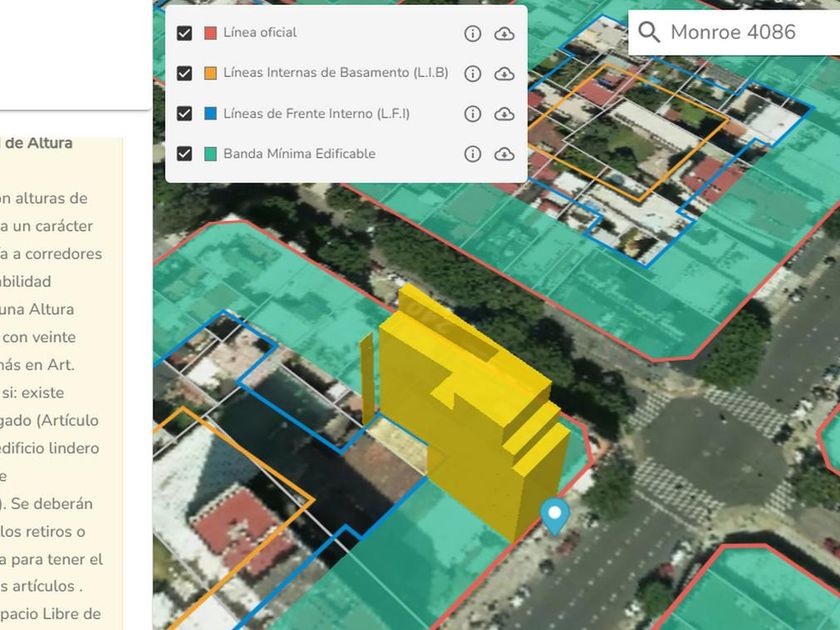Show info for Líneas Internas de Basamento

[x=473, y=73]
